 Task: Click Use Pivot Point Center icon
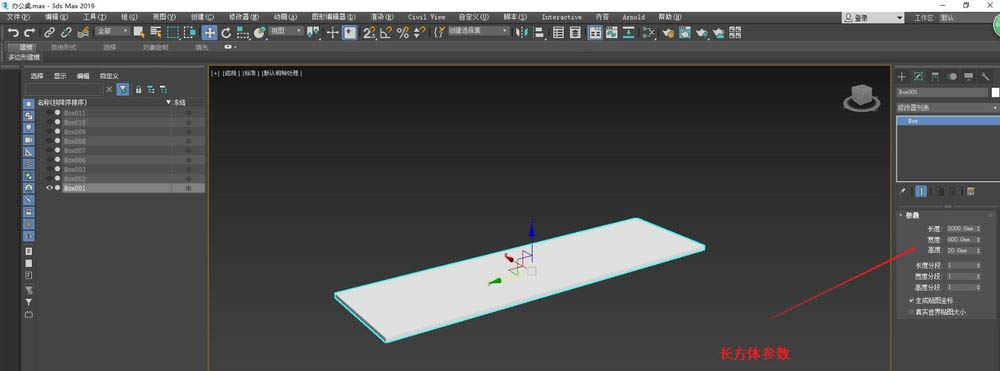point(312,33)
